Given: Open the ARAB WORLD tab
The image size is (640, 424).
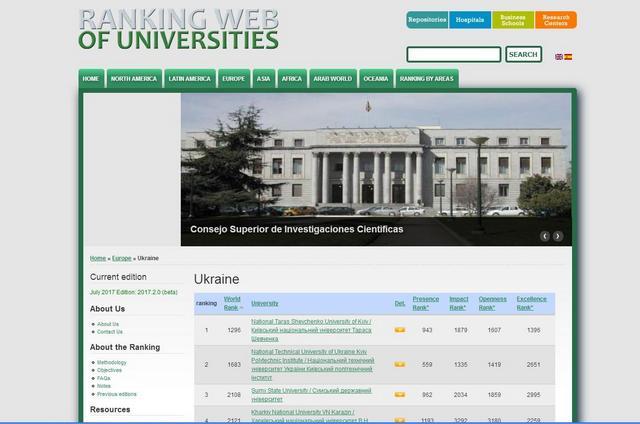Looking at the screenshot, I should (x=333, y=78).
